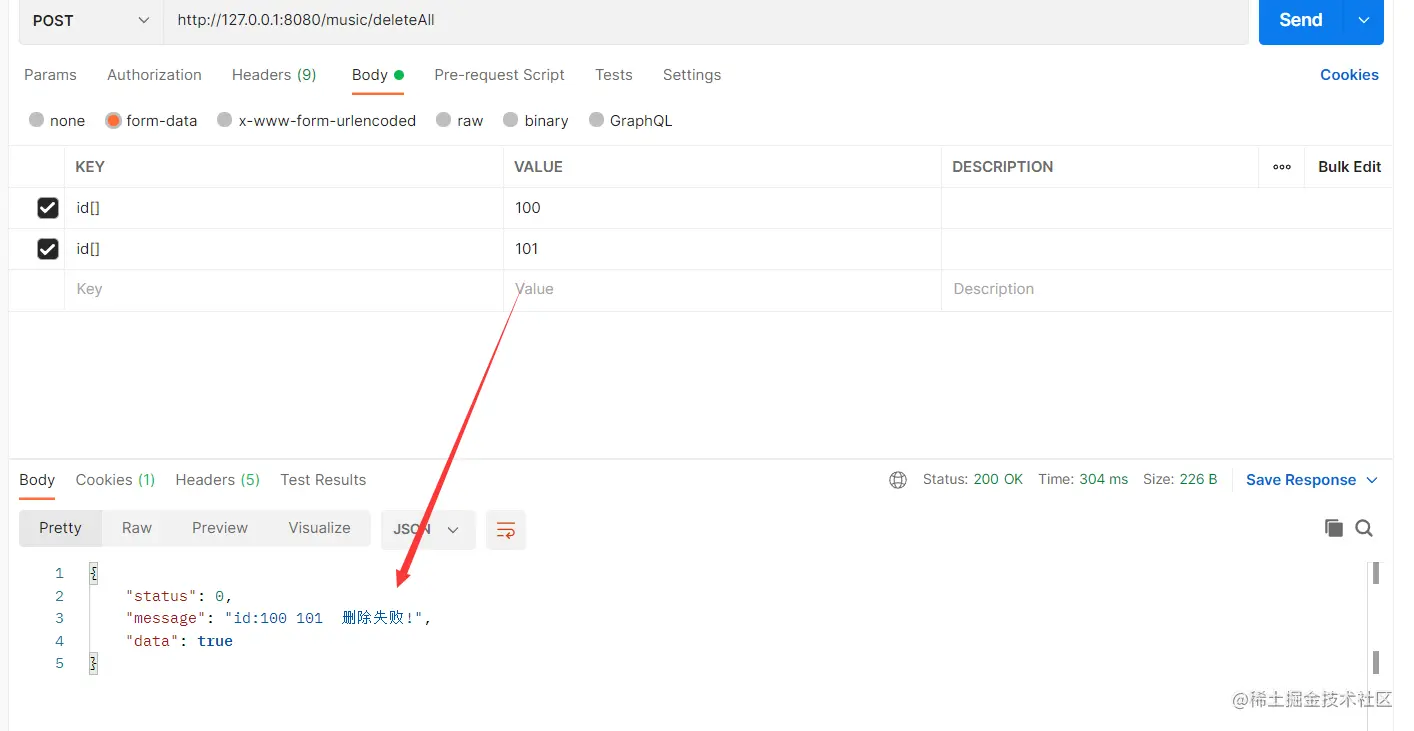The height and width of the screenshot is (731, 1414).
Task: Click the empty Description placeholder field
Action: [1166, 289]
